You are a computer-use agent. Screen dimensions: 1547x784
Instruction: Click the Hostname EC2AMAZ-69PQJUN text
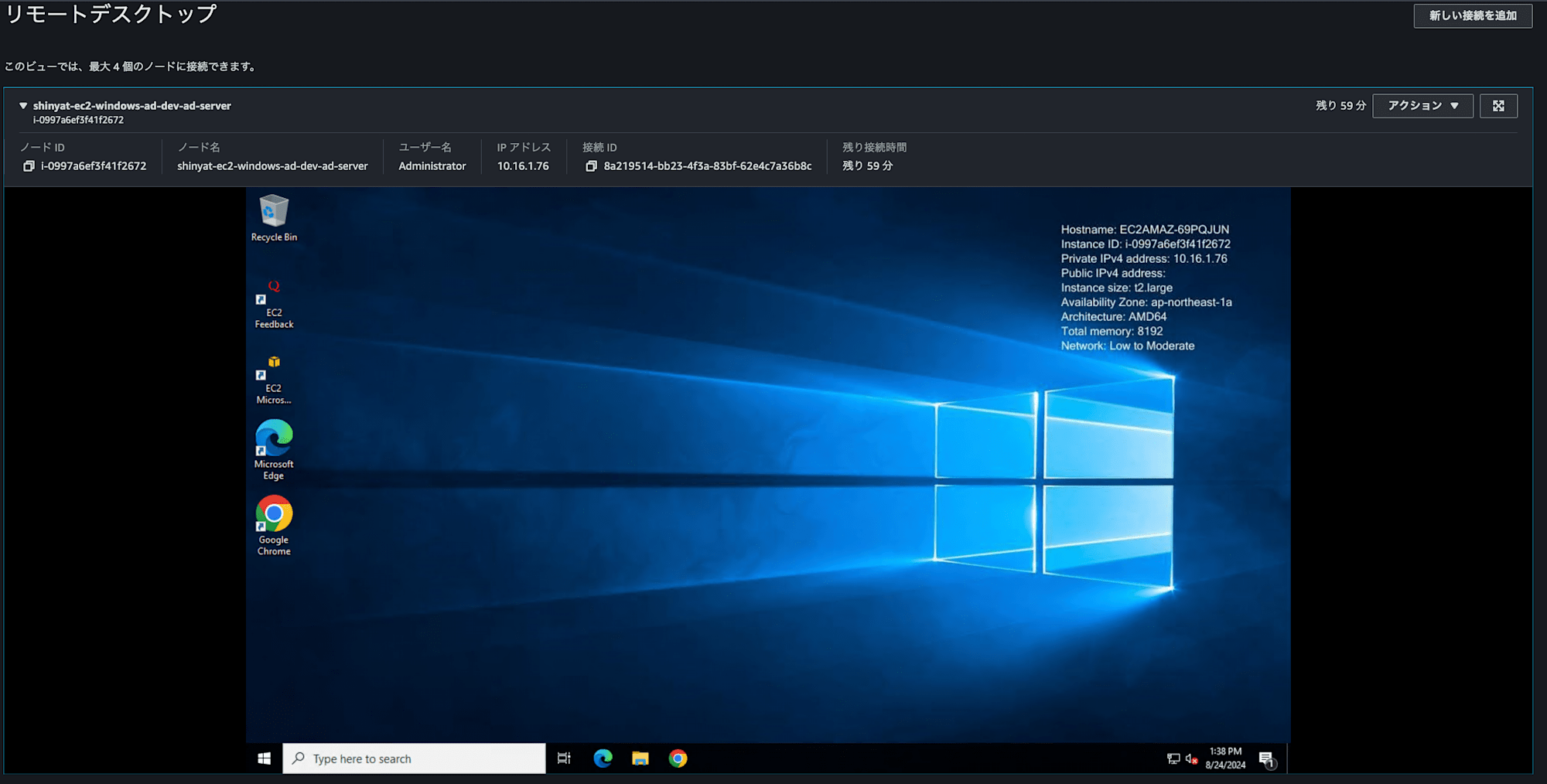click(1145, 230)
